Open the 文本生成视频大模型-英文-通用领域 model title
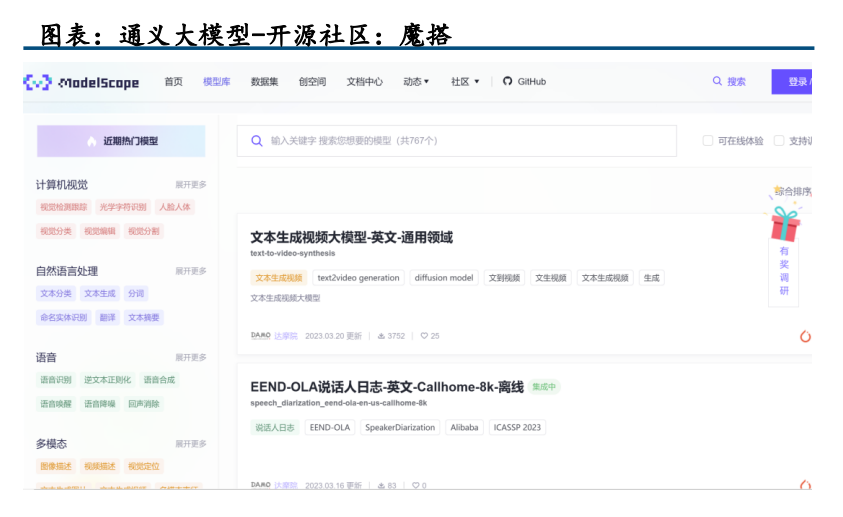843x517 pixels. click(352, 238)
